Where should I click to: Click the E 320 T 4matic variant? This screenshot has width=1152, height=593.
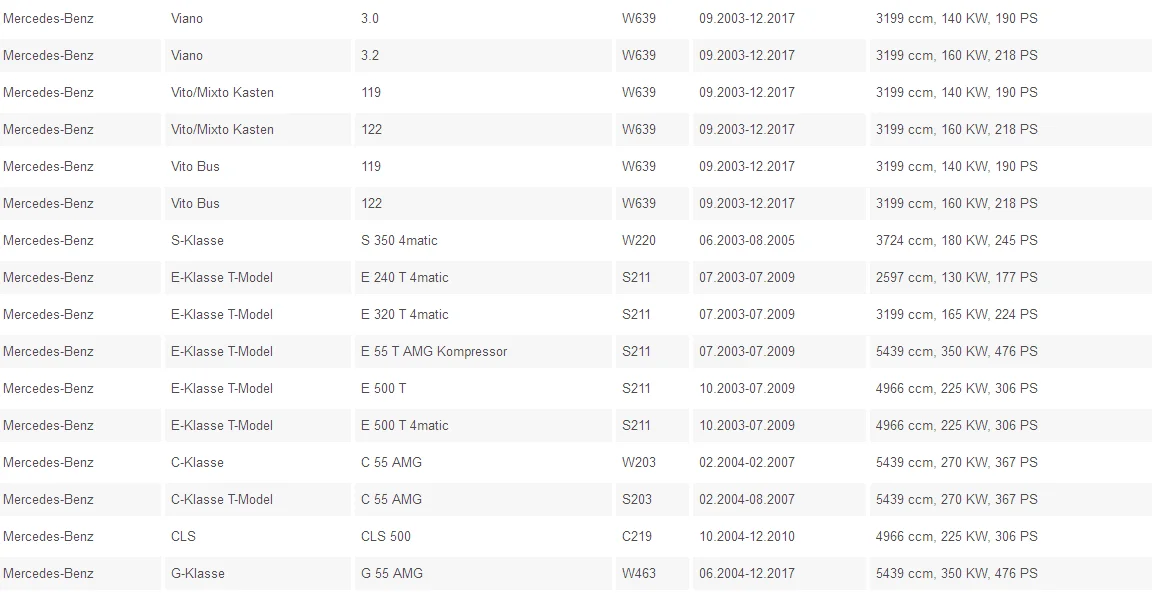click(x=404, y=315)
